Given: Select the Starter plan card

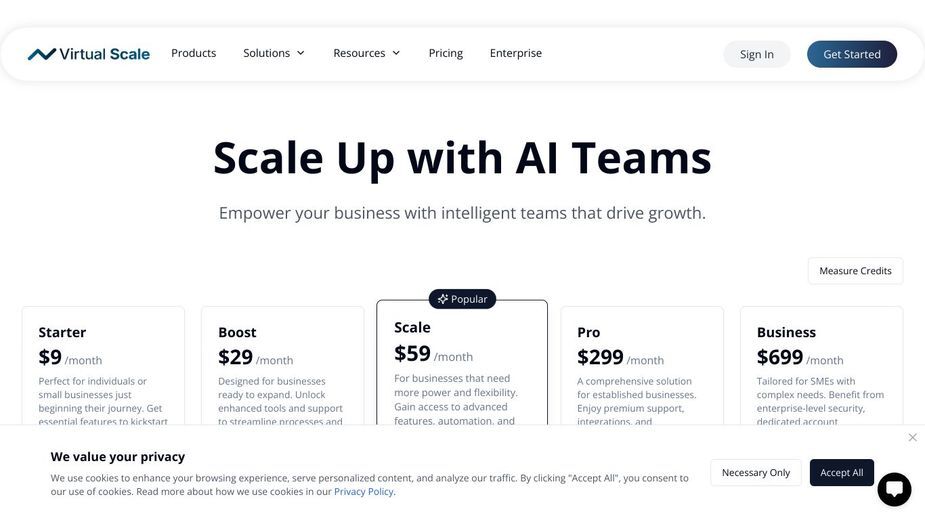Looking at the screenshot, I should coord(103,366).
